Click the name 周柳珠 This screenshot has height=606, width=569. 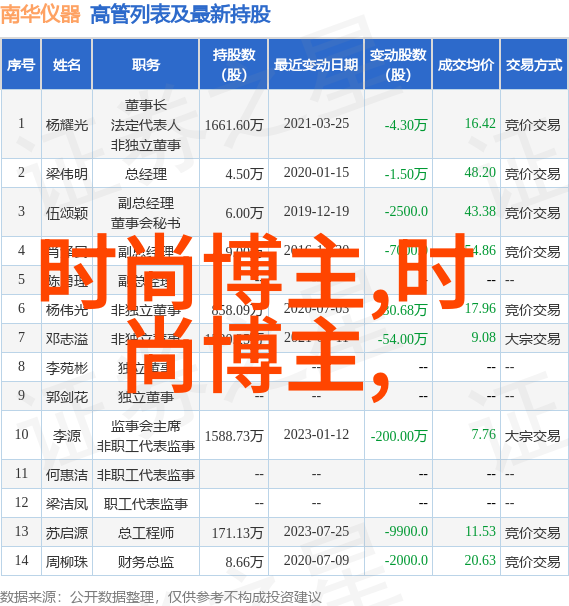tap(67, 562)
